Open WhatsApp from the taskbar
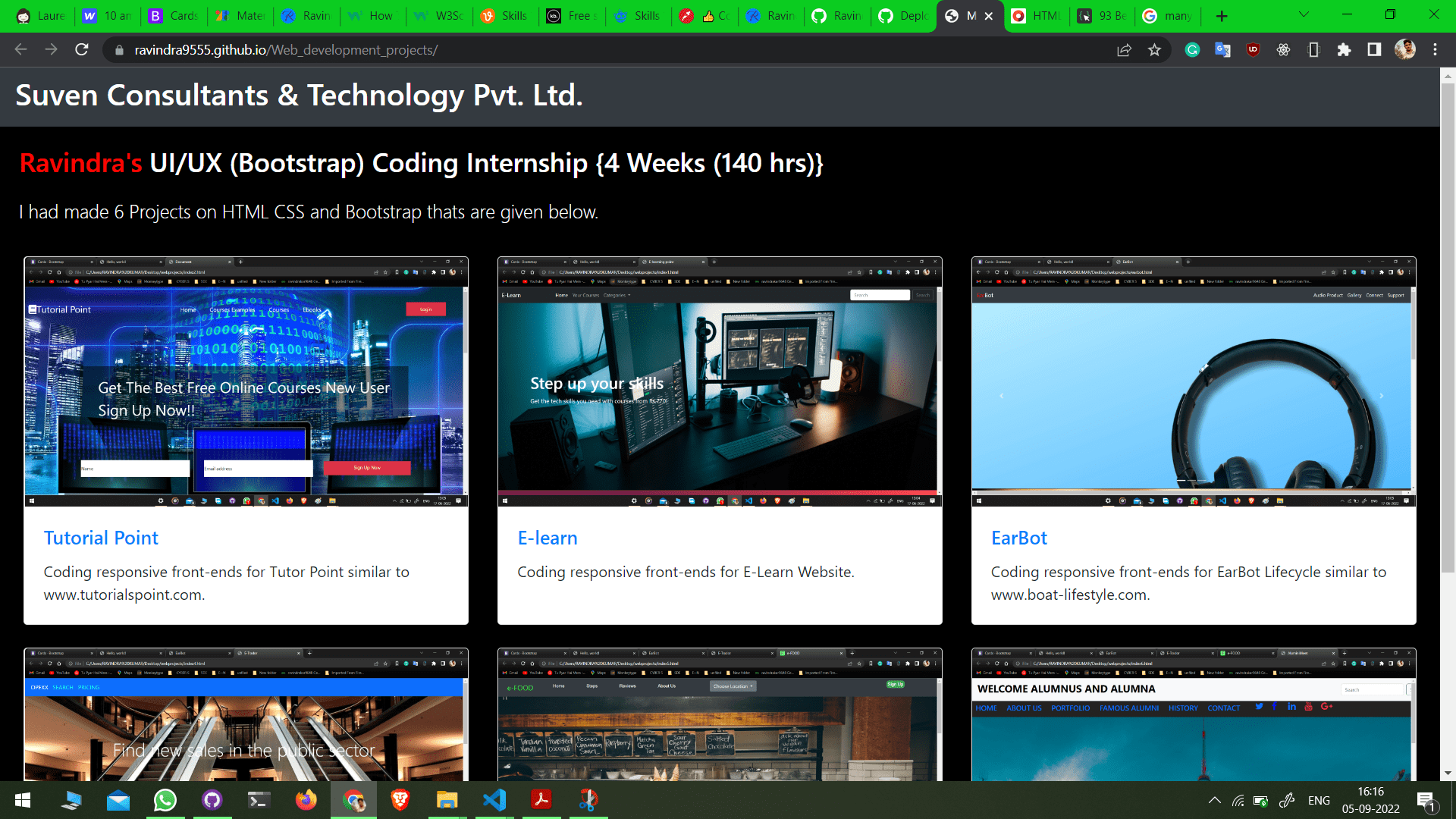The image size is (1456, 819). (165, 800)
